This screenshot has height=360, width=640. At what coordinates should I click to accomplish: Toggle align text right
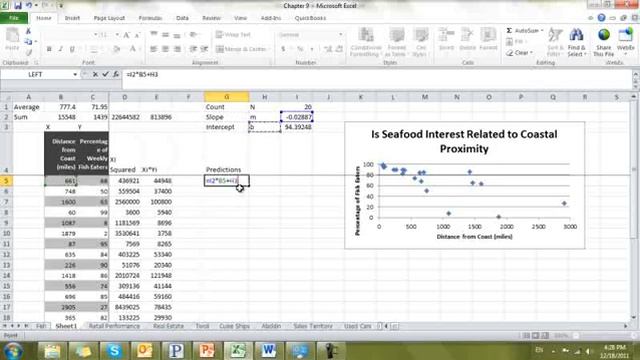pyautogui.click(x=177, y=49)
